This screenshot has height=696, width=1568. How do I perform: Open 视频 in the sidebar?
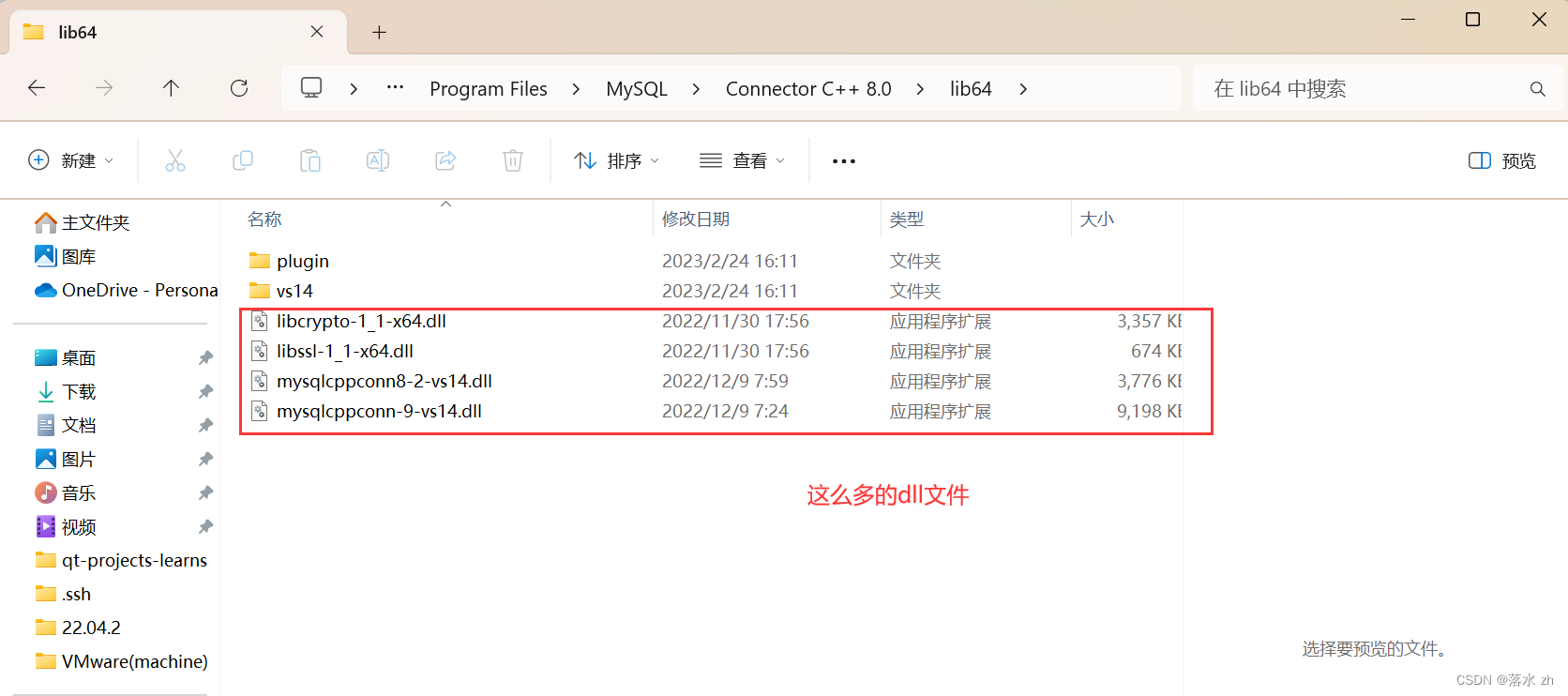click(66, 526)
